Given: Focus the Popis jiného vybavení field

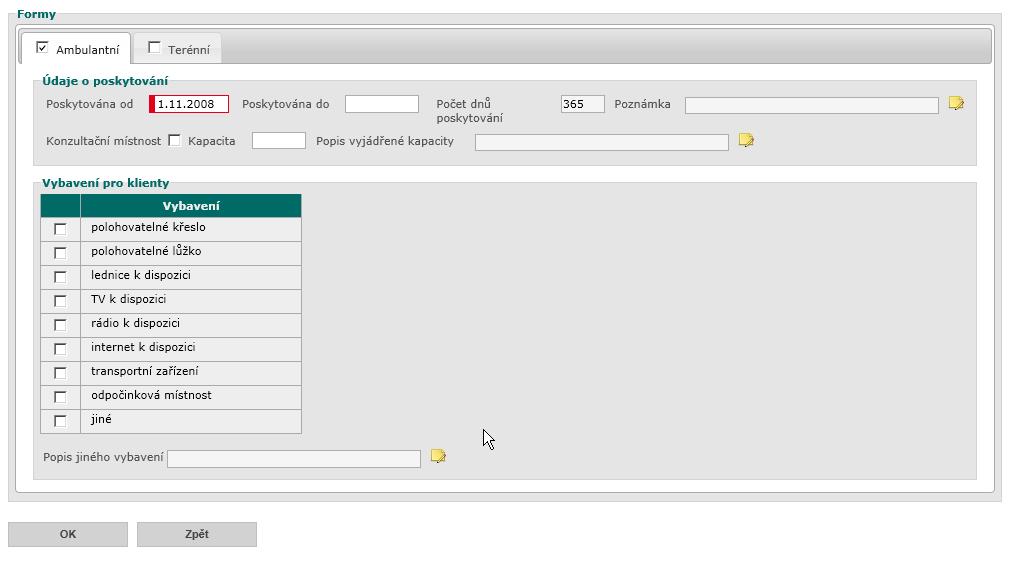Looking at the screenshot, I should point(294,459).
